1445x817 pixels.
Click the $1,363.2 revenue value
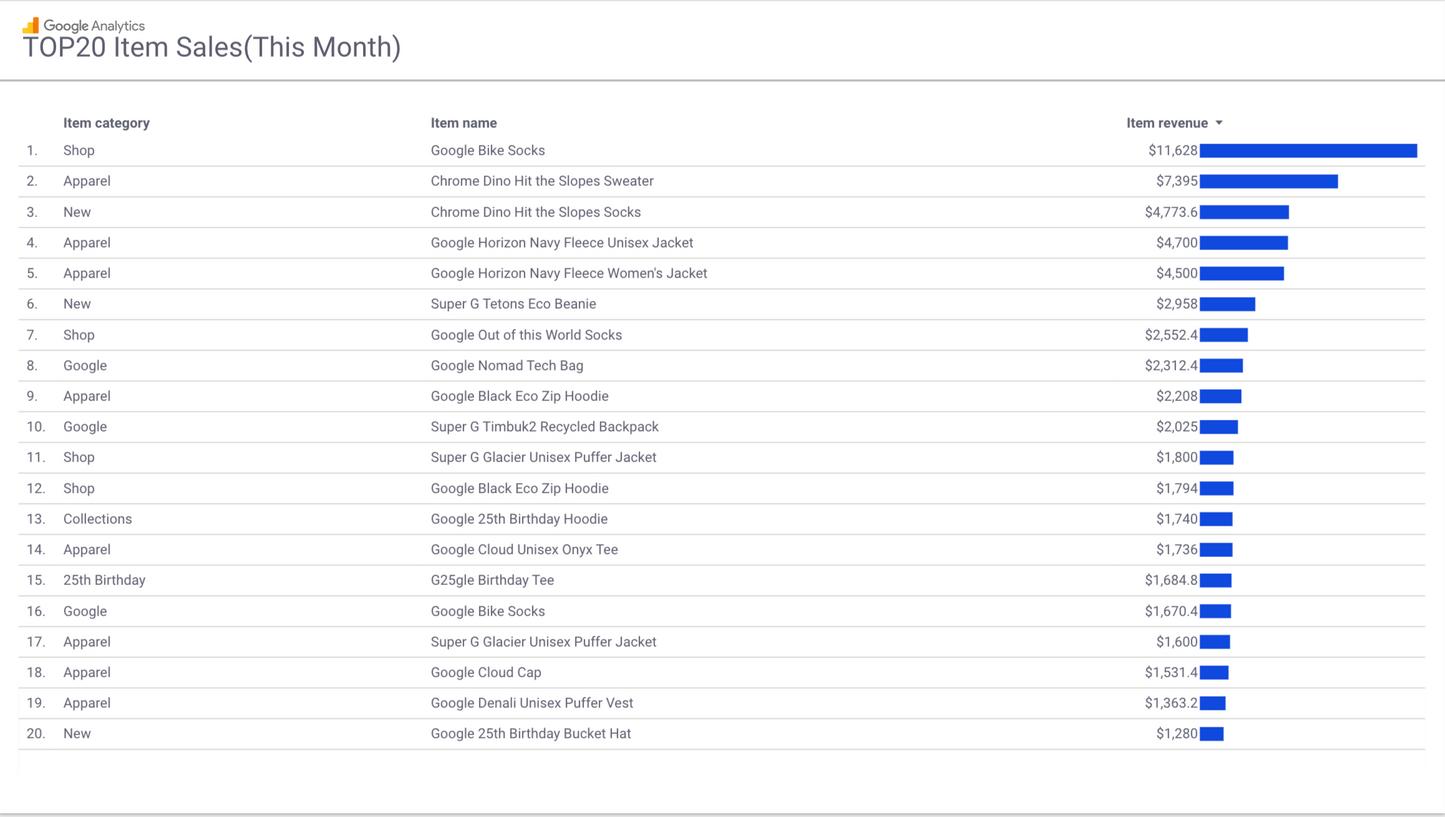(x=1171, y=703)
